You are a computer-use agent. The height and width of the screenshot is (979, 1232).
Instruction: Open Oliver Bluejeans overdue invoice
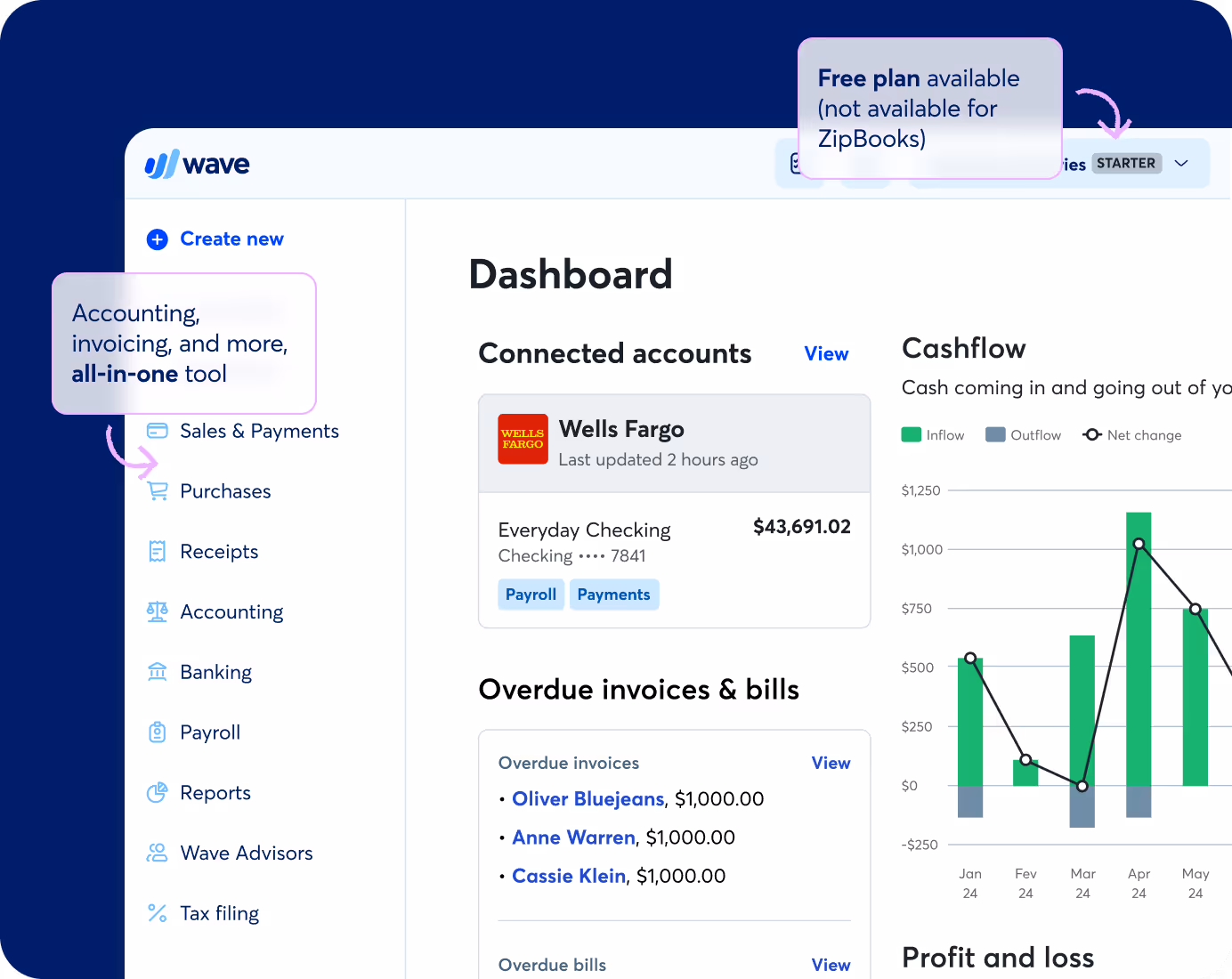point(588,799)
